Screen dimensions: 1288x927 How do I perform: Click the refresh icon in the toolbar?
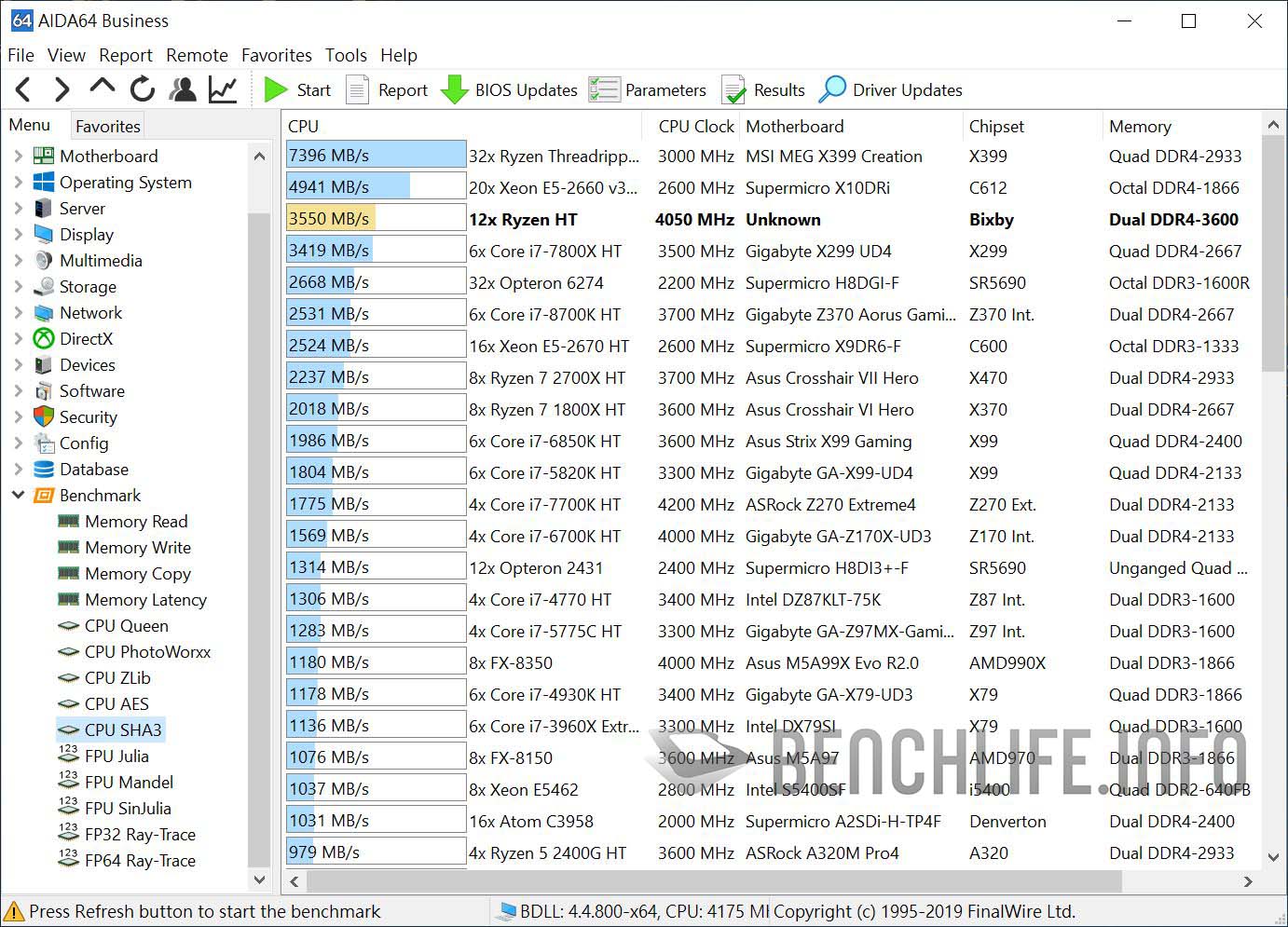coord(142,89)
